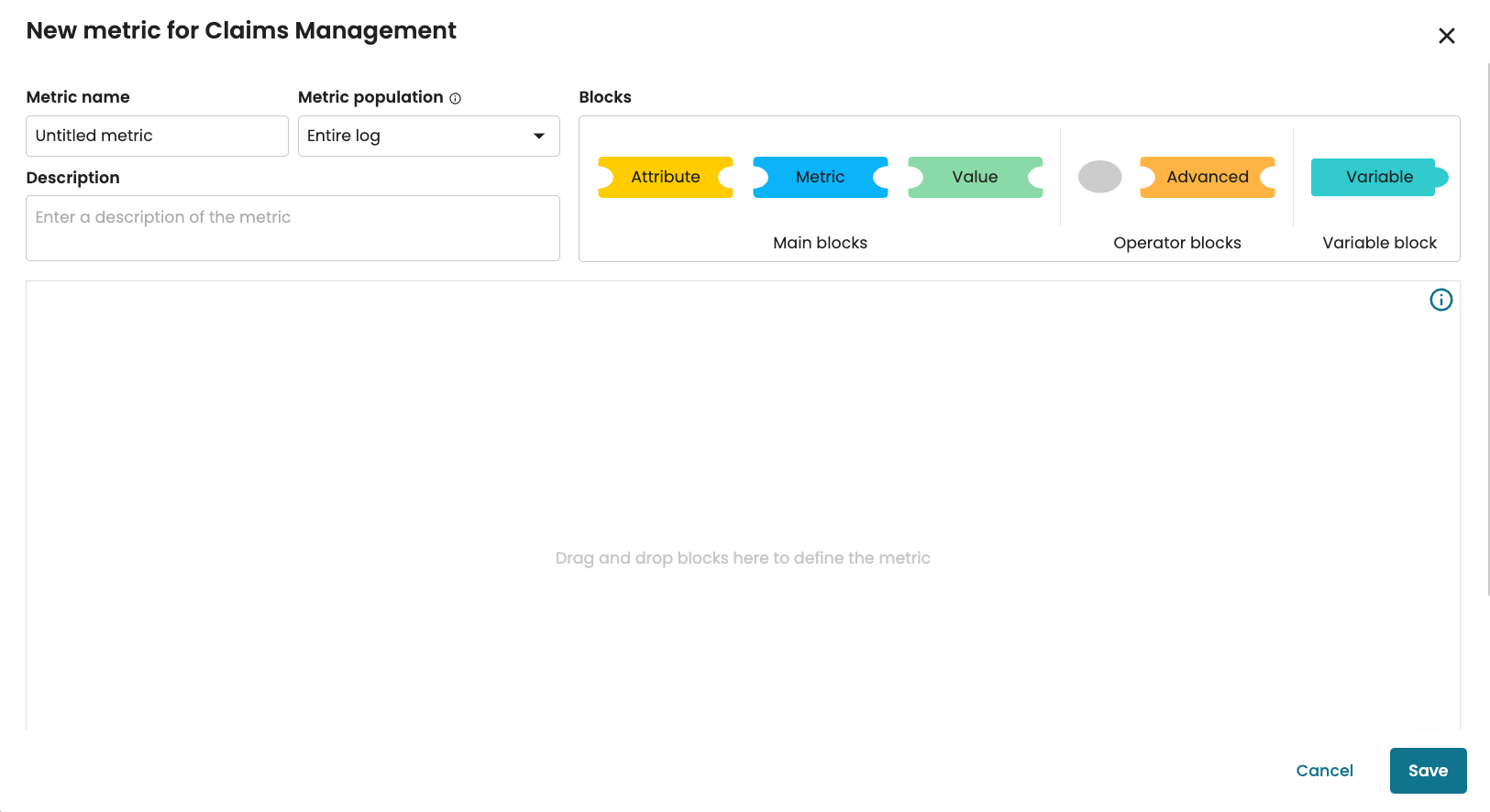1490x812 pixels.
Task: Click the dialog's vertical scrollbar
Action: coord(1487,330)
